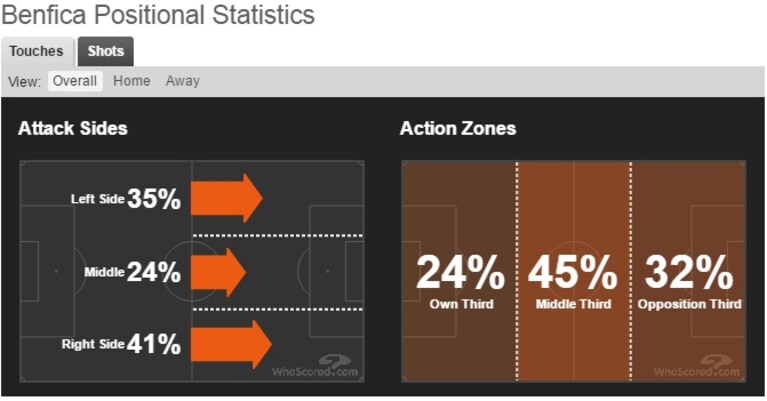Click the Middle 24% attack label
Image resolution: width=767 pixels, height=401 pixels.
(x=132, y=272)
